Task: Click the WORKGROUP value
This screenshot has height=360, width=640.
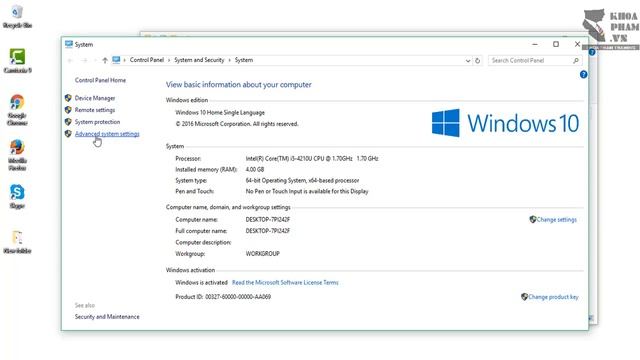Action: [262, 253]
